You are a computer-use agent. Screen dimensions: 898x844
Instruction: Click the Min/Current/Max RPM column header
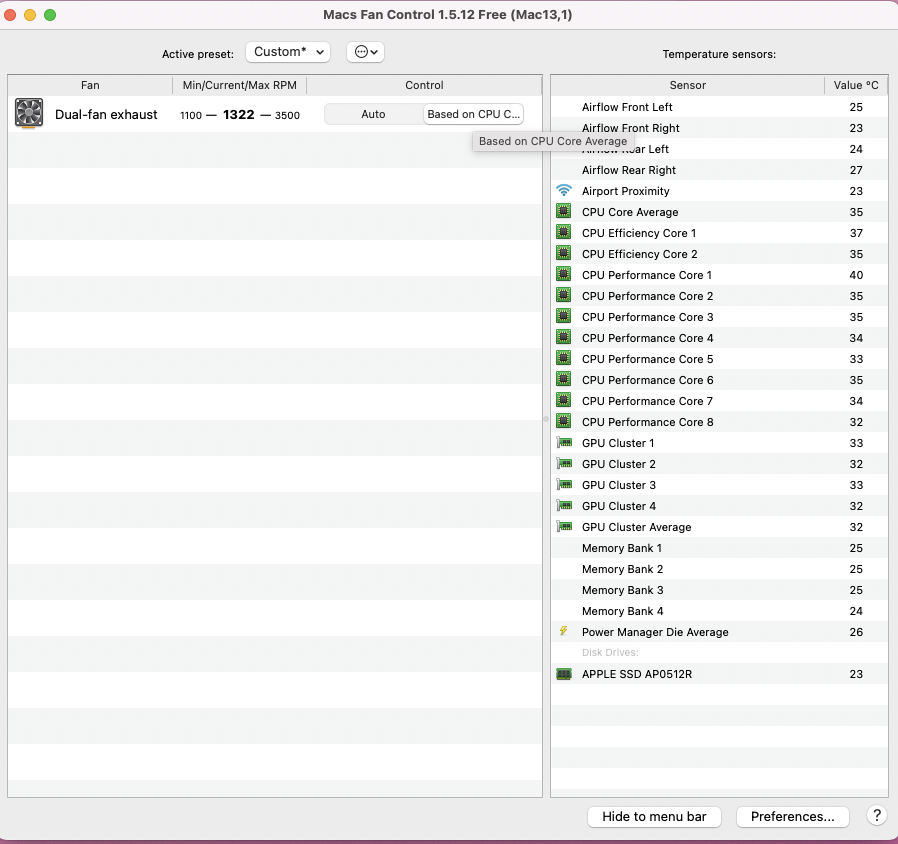coord(239,85)
